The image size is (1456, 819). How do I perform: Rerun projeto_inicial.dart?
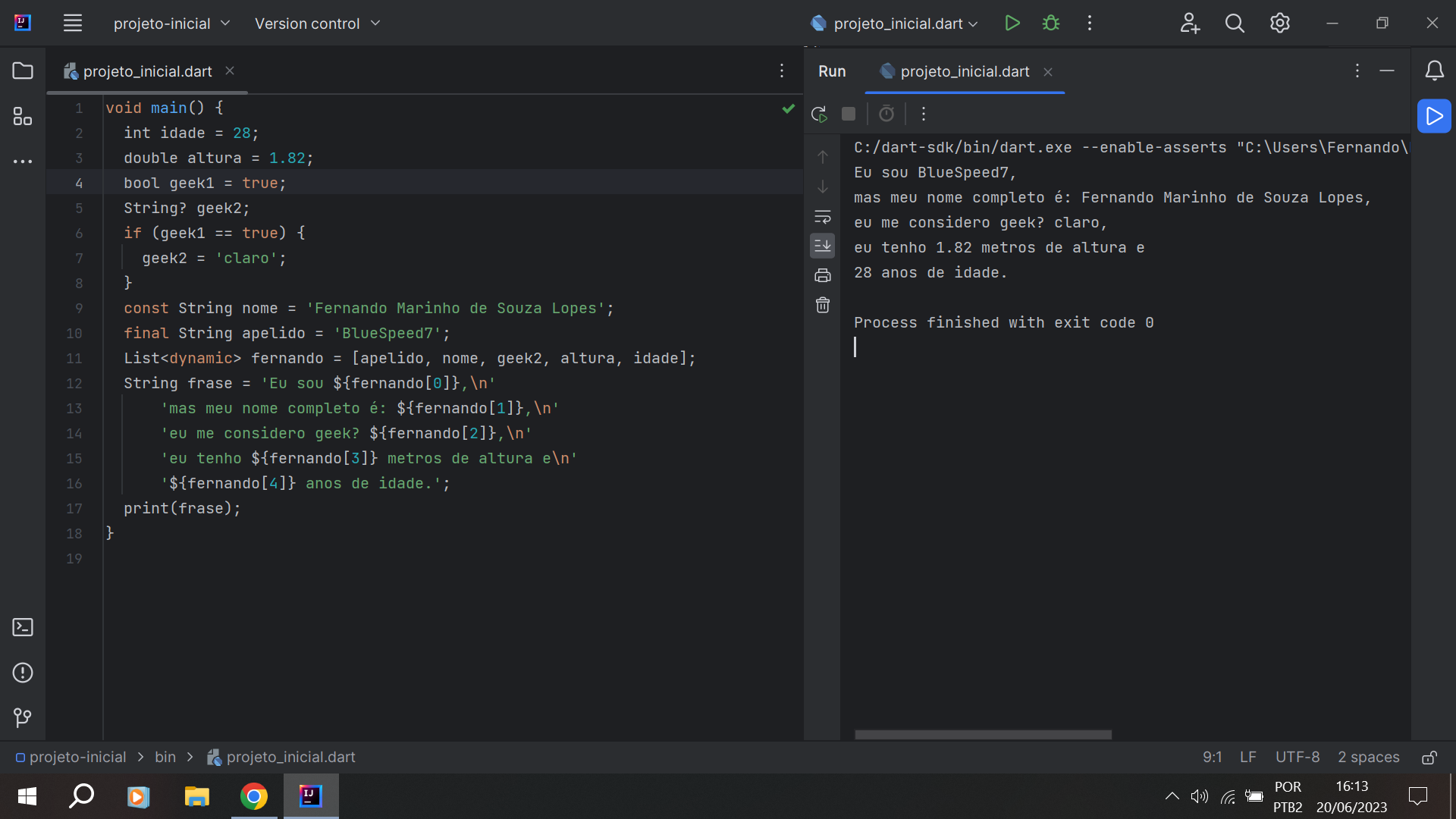click(819, 114)
